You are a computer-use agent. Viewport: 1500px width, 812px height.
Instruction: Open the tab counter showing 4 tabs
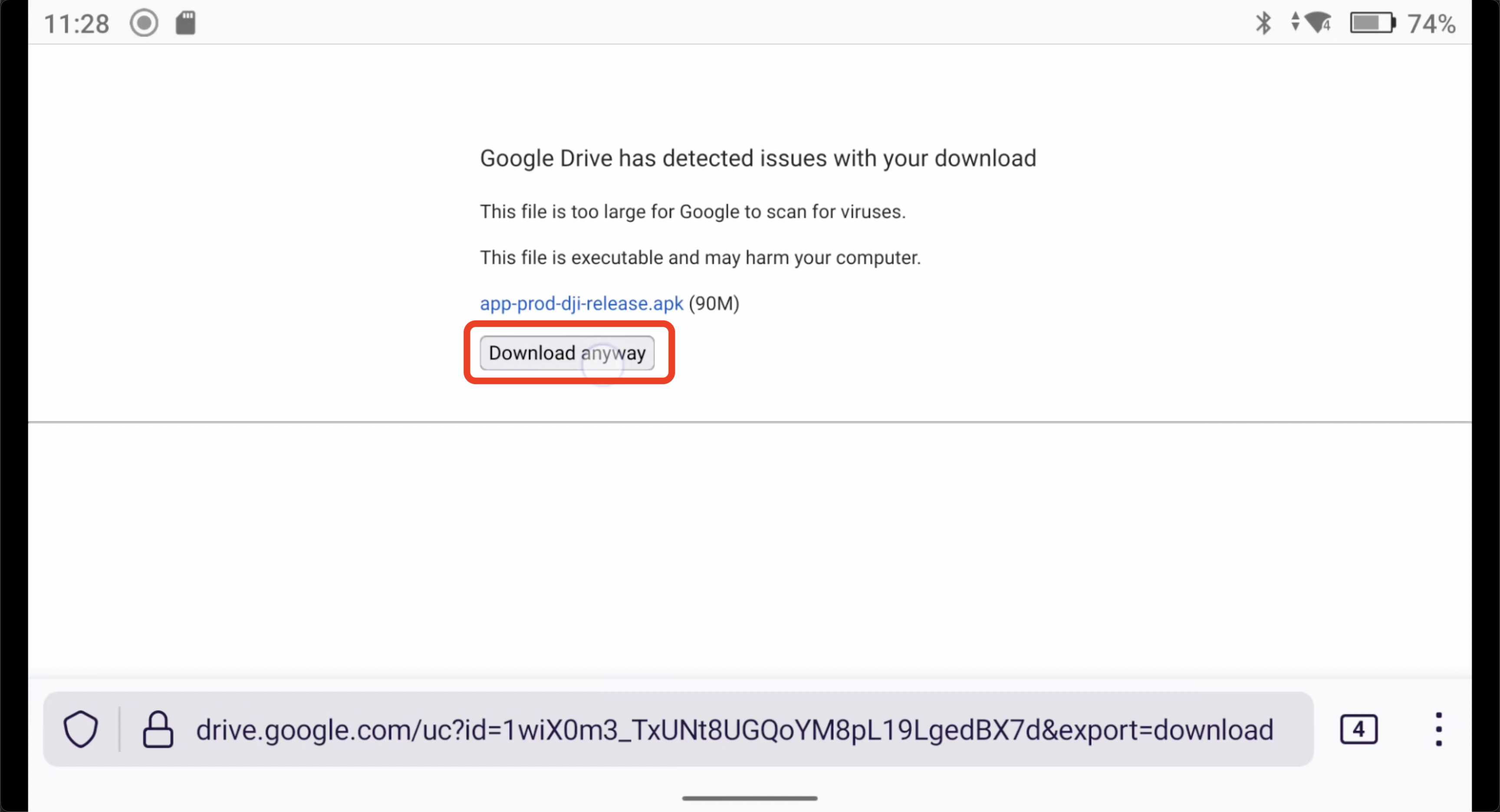tap(1359, 729)
